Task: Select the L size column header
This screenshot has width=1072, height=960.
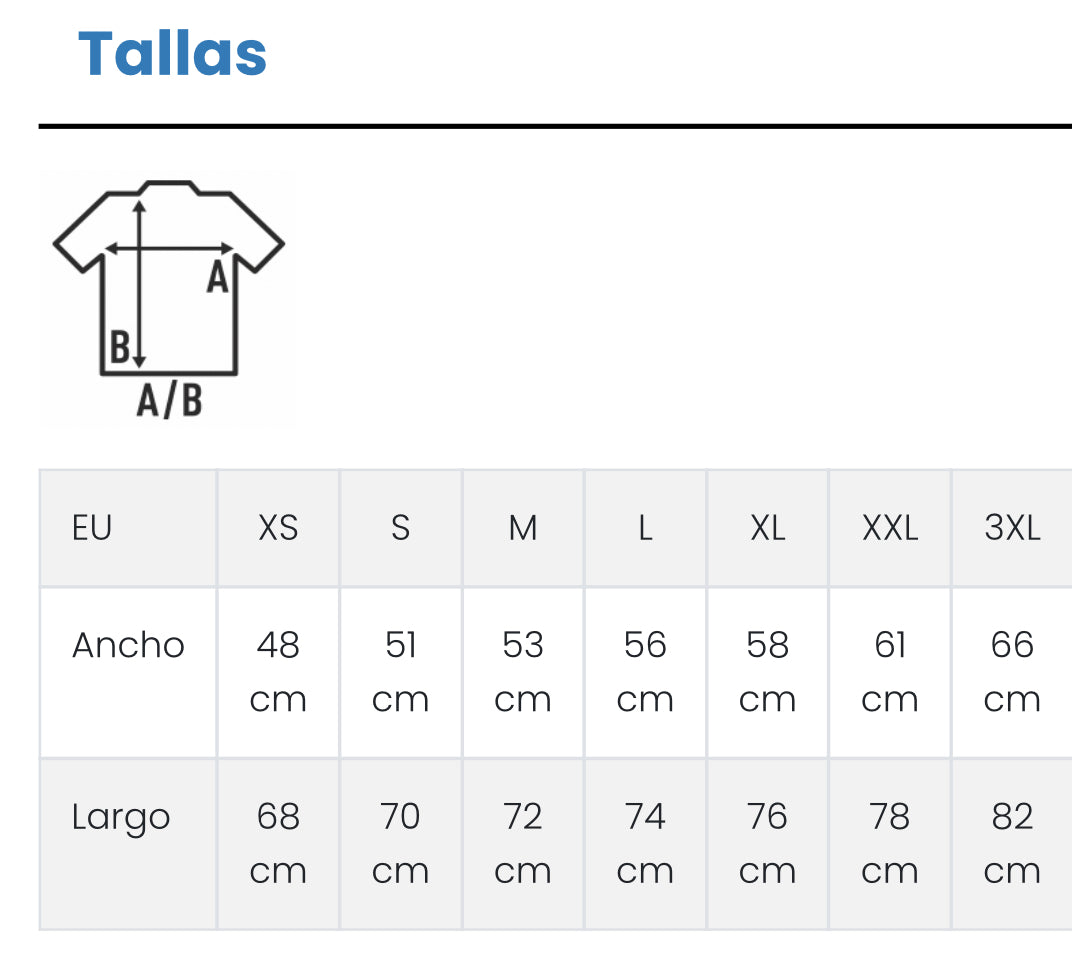Action: [x=645, y=528]
